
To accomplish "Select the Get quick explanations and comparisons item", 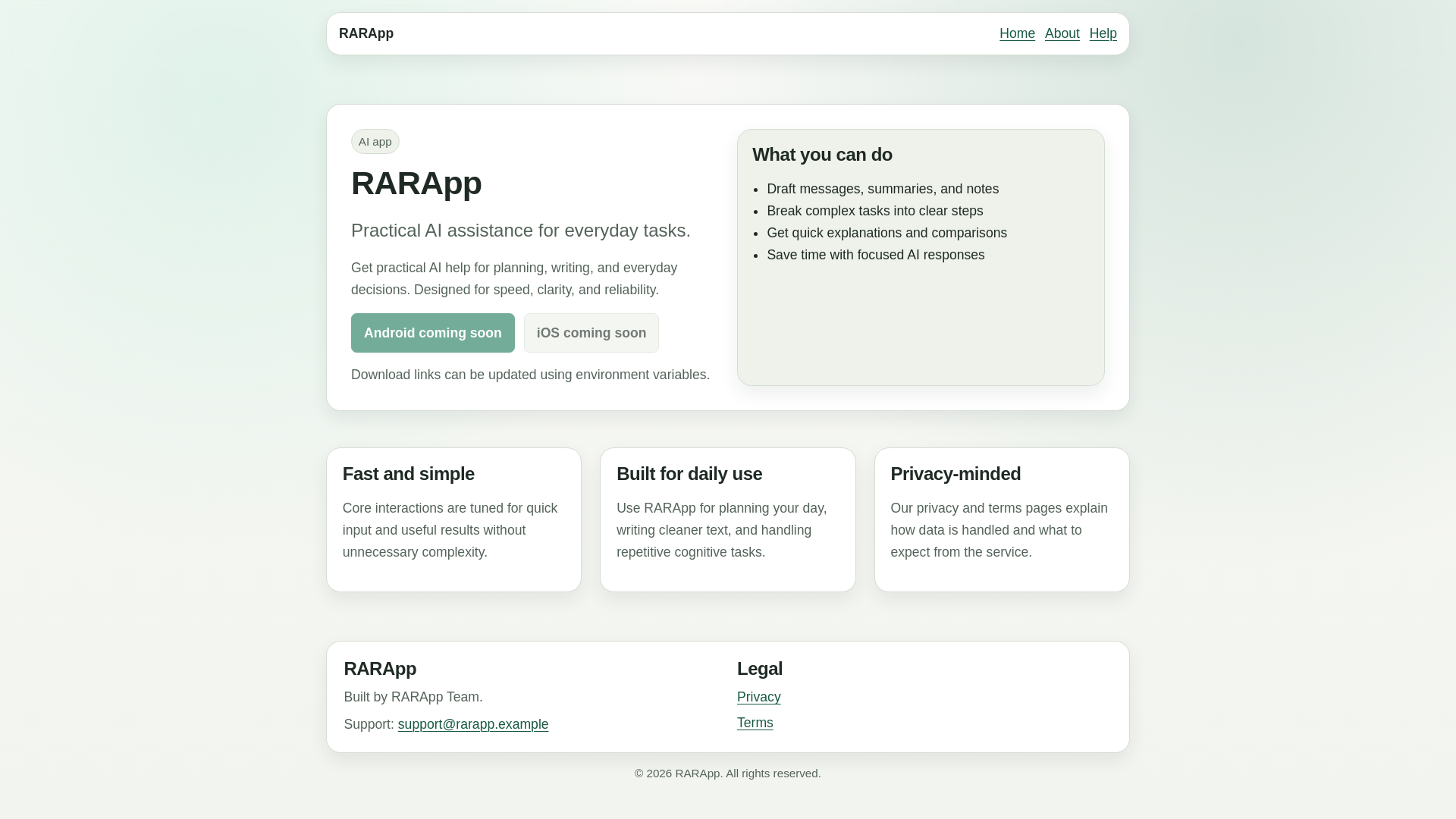I will [x=887, y=233].
